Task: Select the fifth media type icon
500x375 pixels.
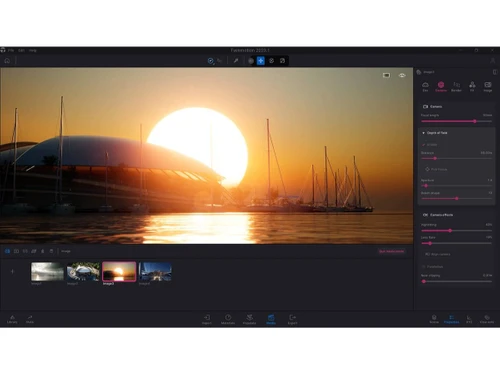Action: click(x=42, y=251)
